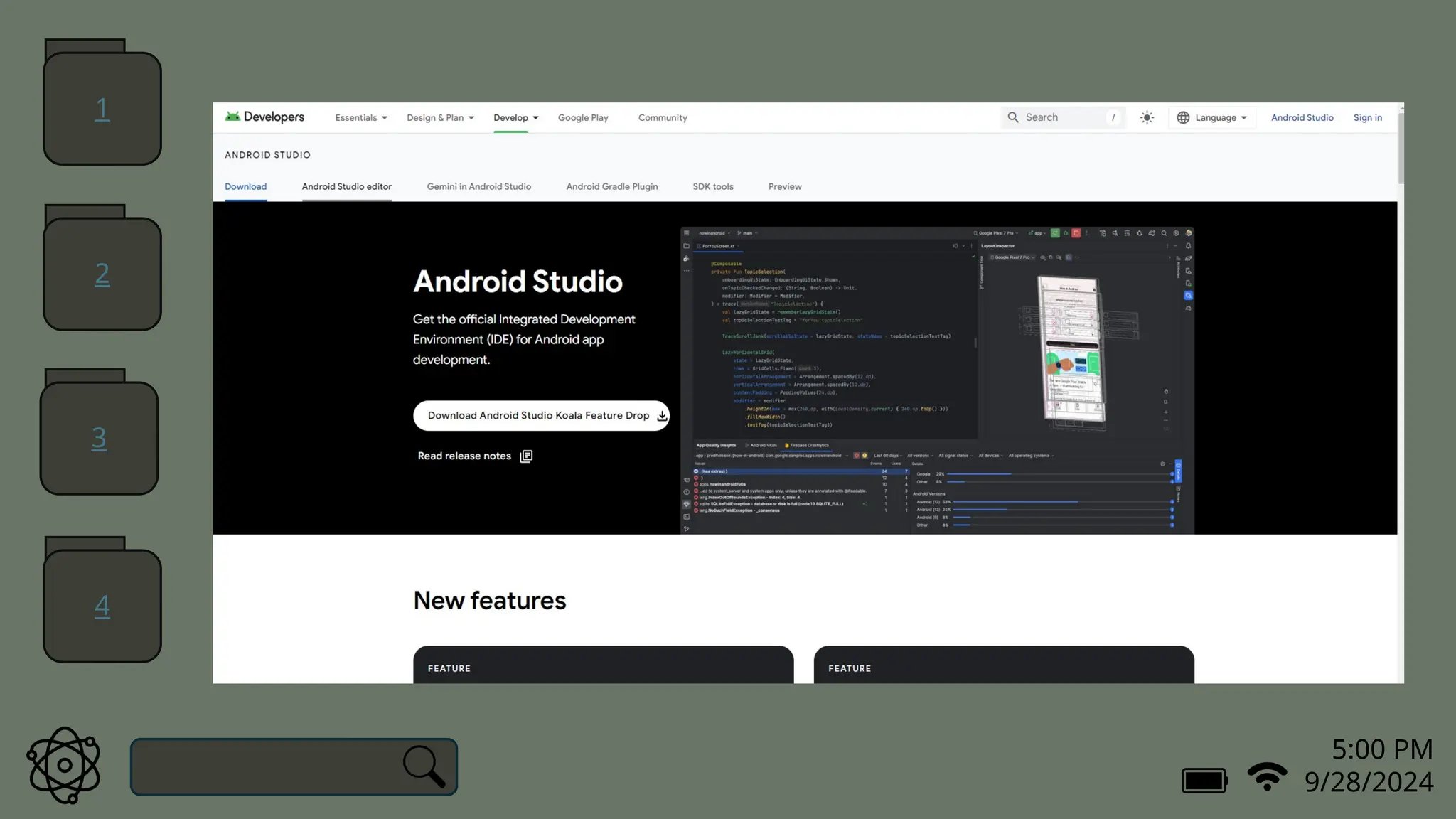
Task: Click the atom icon in taskbar
Action: tap(64, 766)
